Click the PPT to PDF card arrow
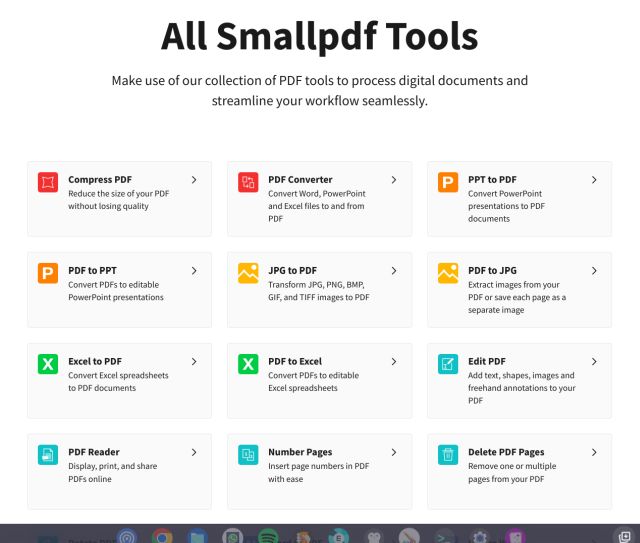 coord(594,180)
